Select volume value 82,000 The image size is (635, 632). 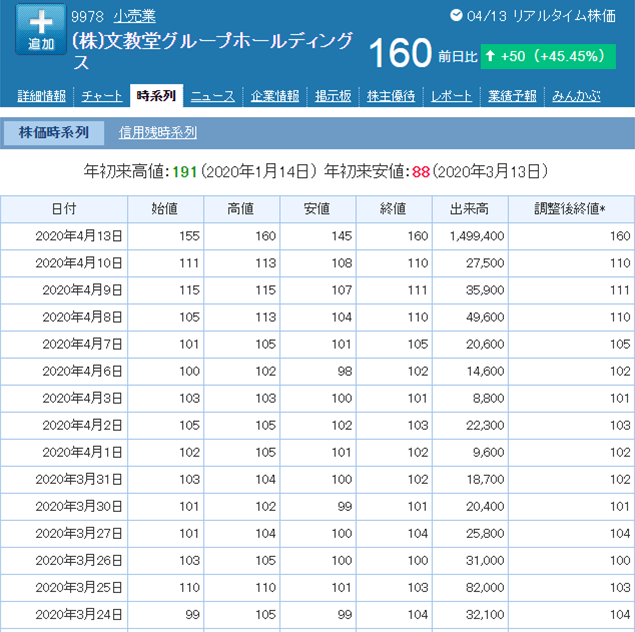pos(485,587)
